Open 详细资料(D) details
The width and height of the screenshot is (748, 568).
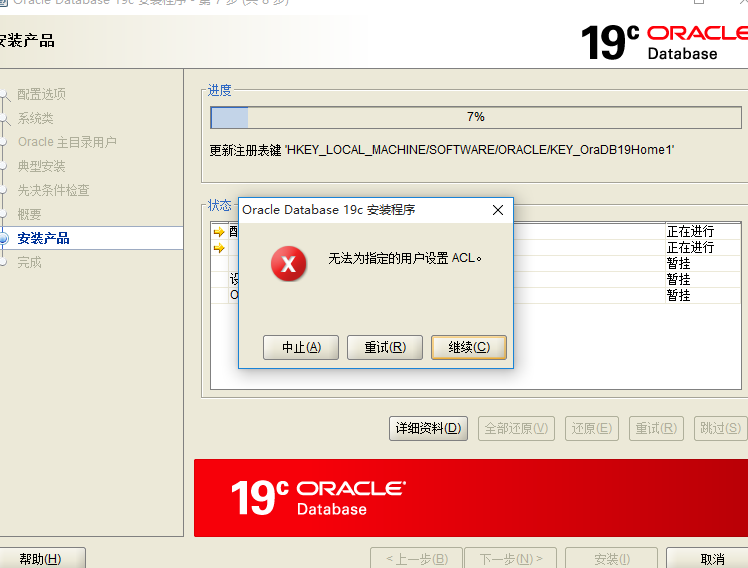pyautogui.click(x=428, y=428)
